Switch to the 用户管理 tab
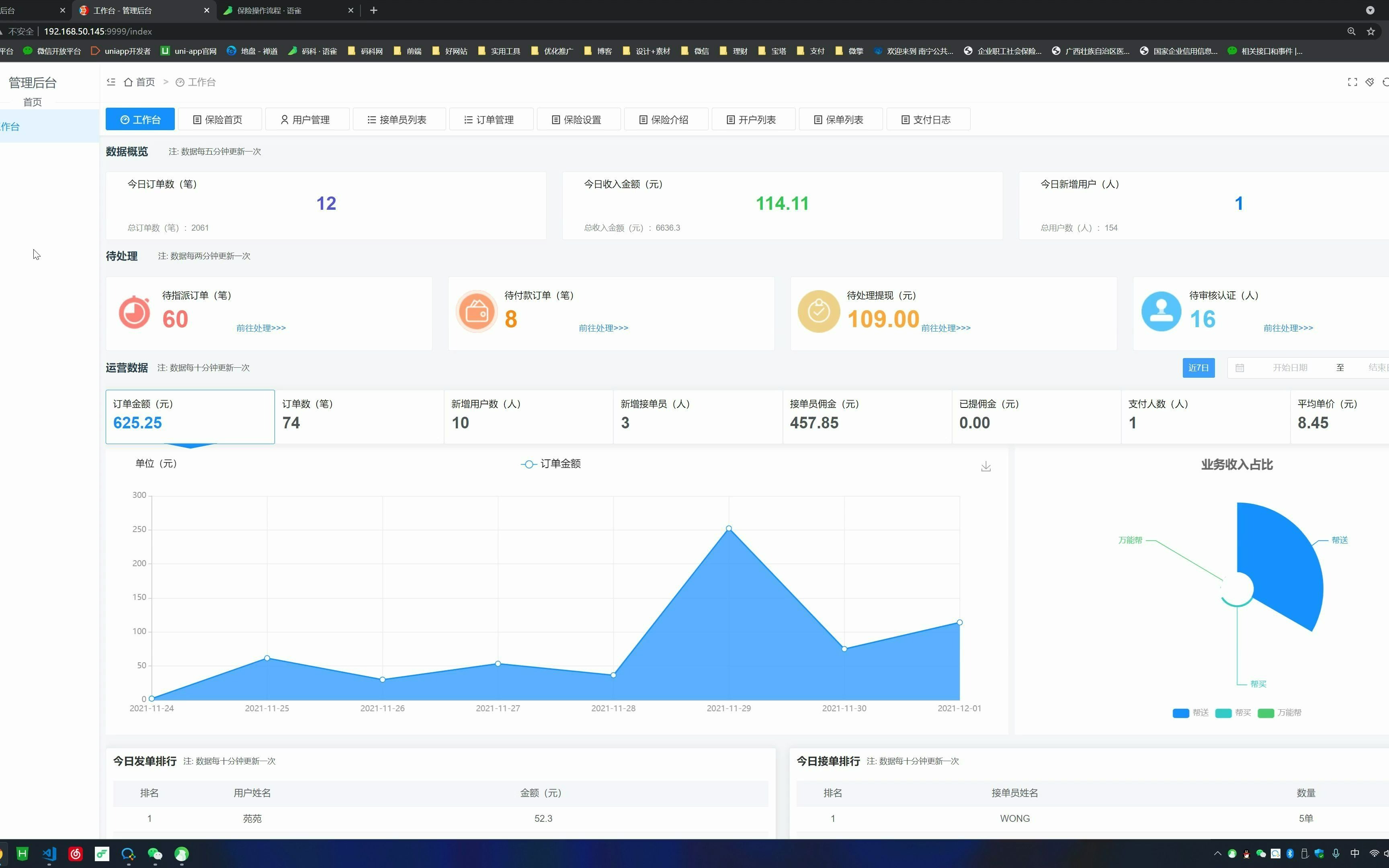This screenshot has height=868, width=1389. click(307, 119)
